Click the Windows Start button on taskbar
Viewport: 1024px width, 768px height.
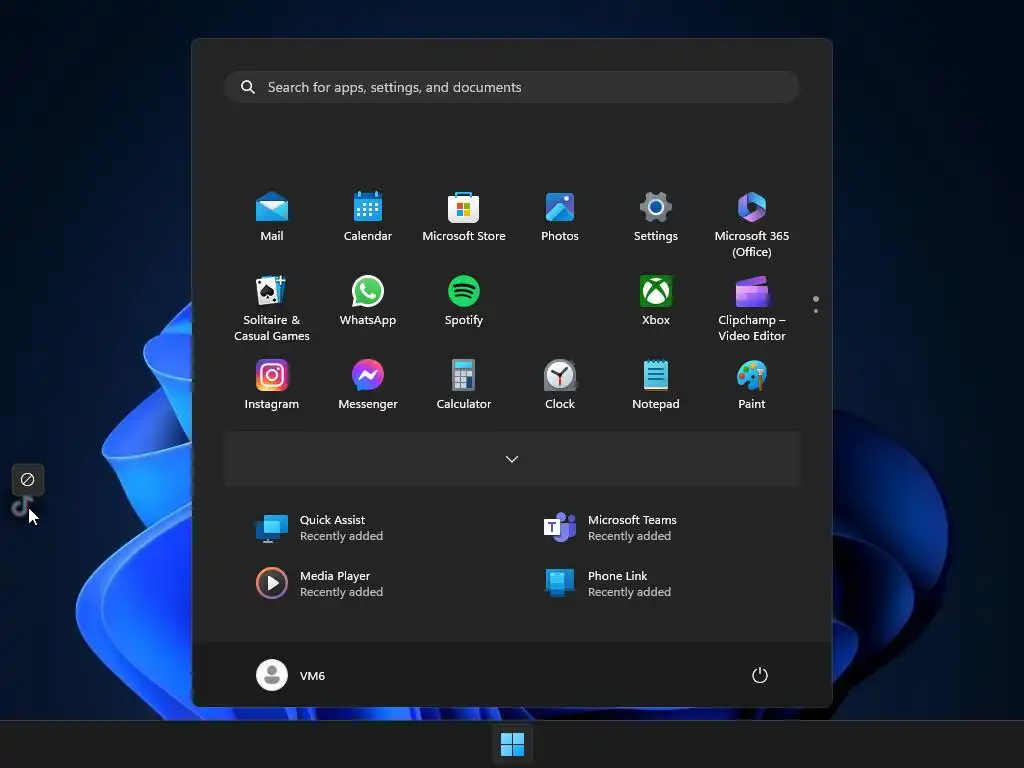coord(512,744)
